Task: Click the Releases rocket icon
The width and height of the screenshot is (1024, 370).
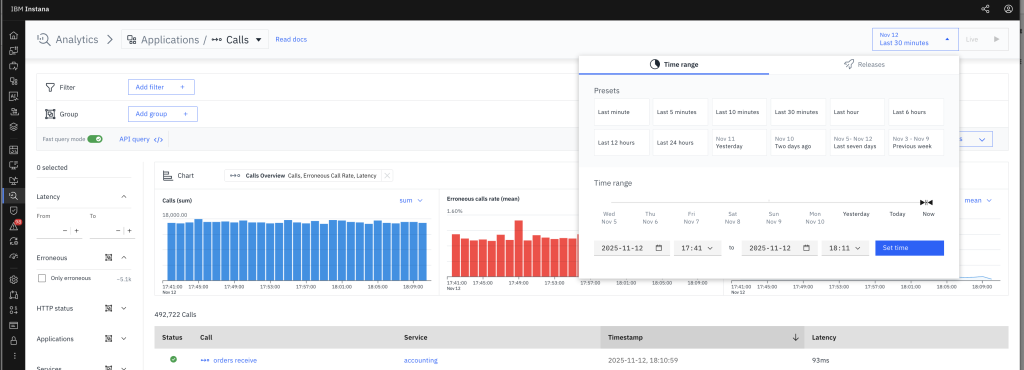Action: pyautogui.click(x=848, y=65)
